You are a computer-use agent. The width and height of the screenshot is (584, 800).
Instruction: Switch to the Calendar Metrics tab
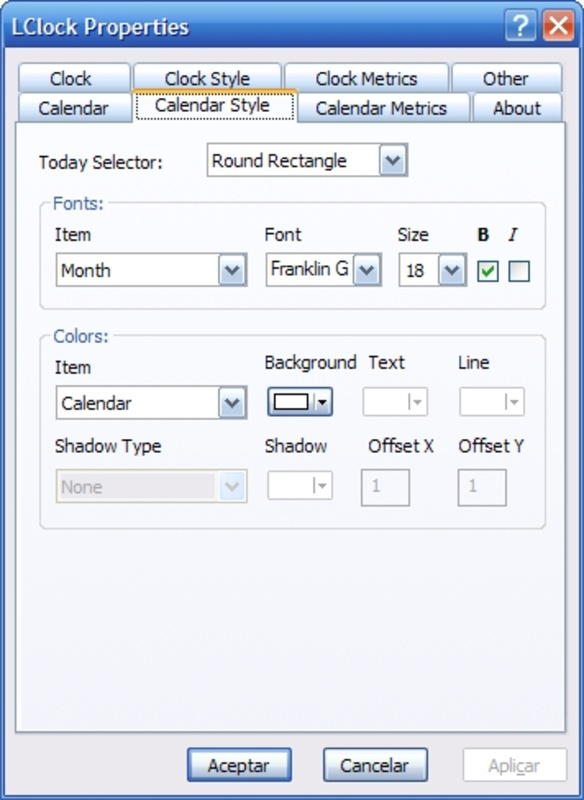click(379, 108)
